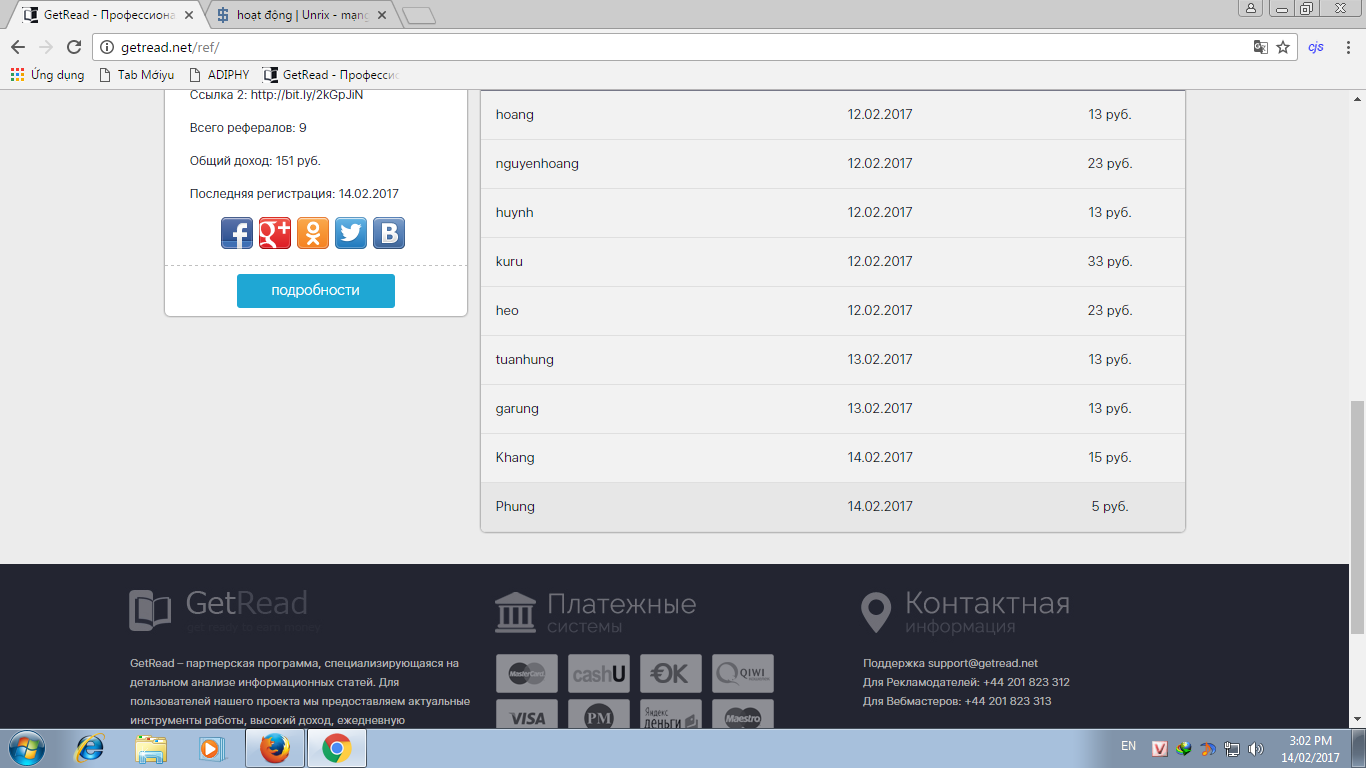The height and width of the screenshot is (768, 1366).
Task: Click the PM Perfect Money icon
Action: pos(599,714)
